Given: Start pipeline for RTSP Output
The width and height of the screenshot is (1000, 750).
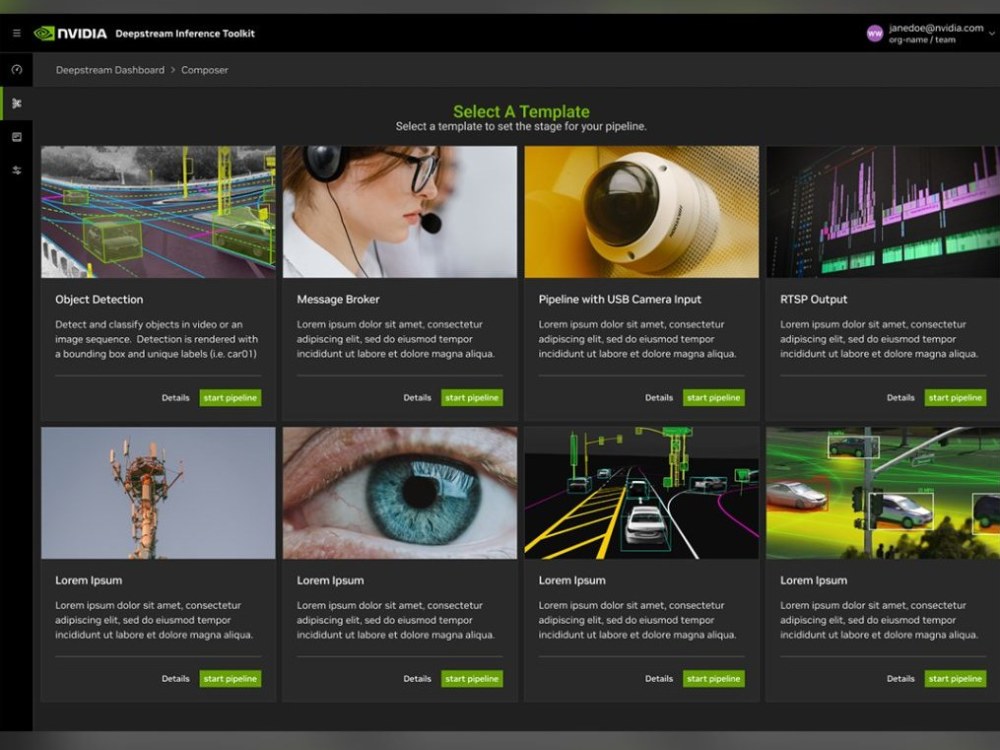Looking at the screenshot, I should (x=955, y=398).
